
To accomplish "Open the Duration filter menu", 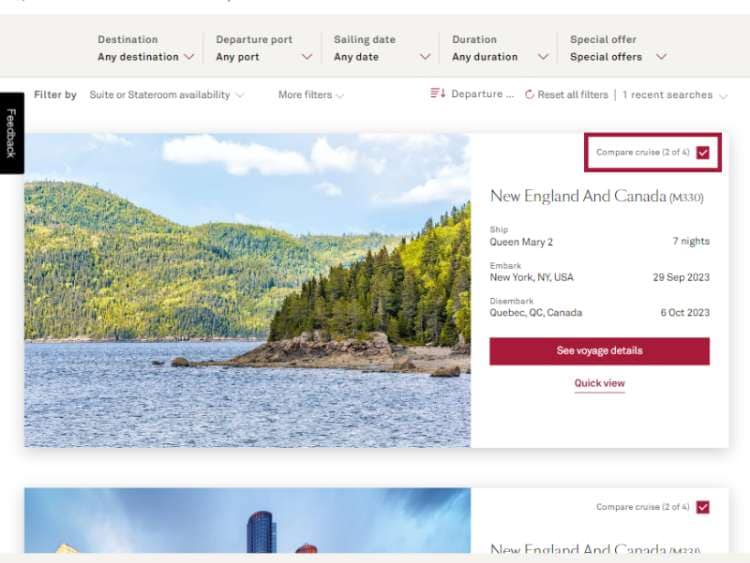I will click(500, 48).
